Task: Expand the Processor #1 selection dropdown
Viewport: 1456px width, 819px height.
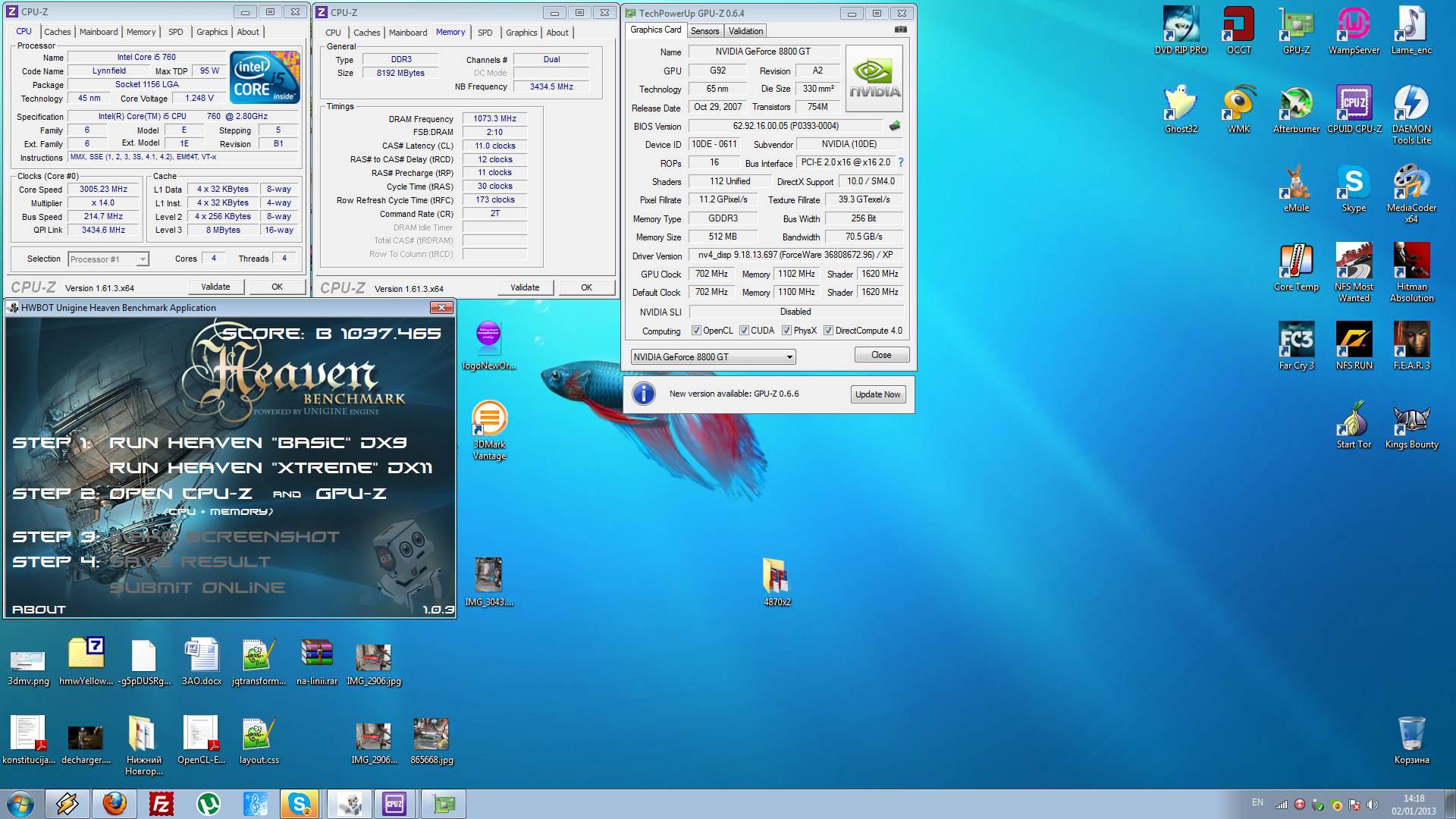Action: (108, 259)
